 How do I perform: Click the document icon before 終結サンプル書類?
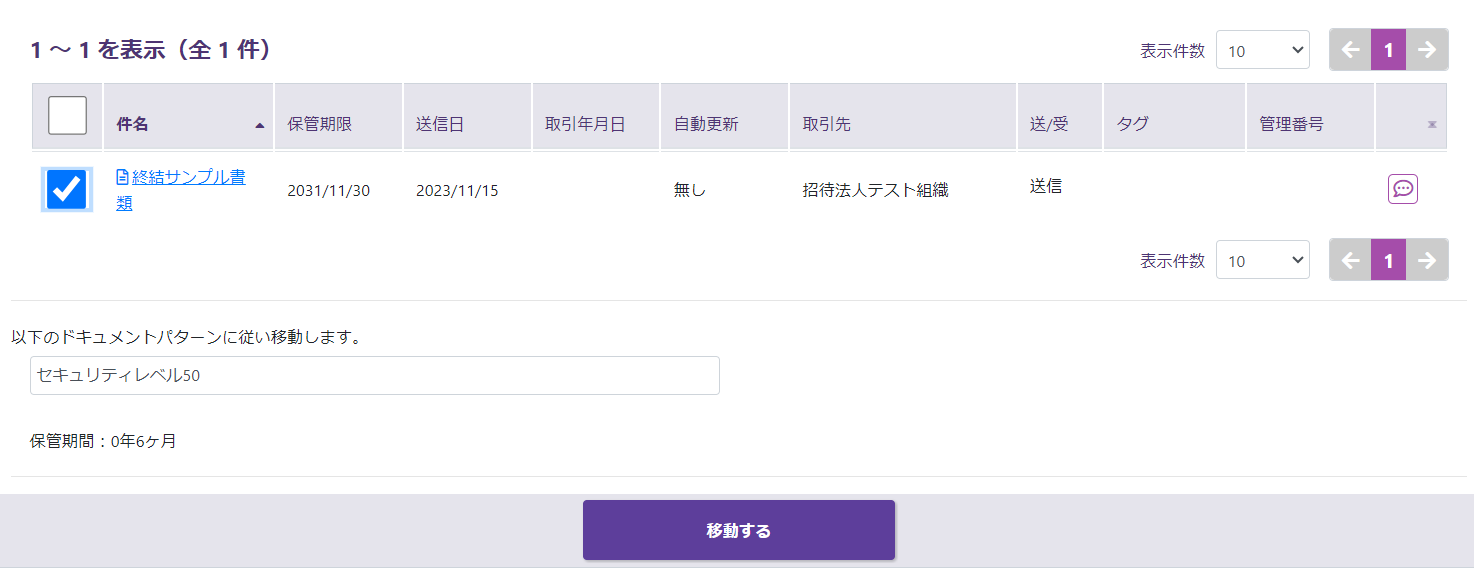(123, 178)
